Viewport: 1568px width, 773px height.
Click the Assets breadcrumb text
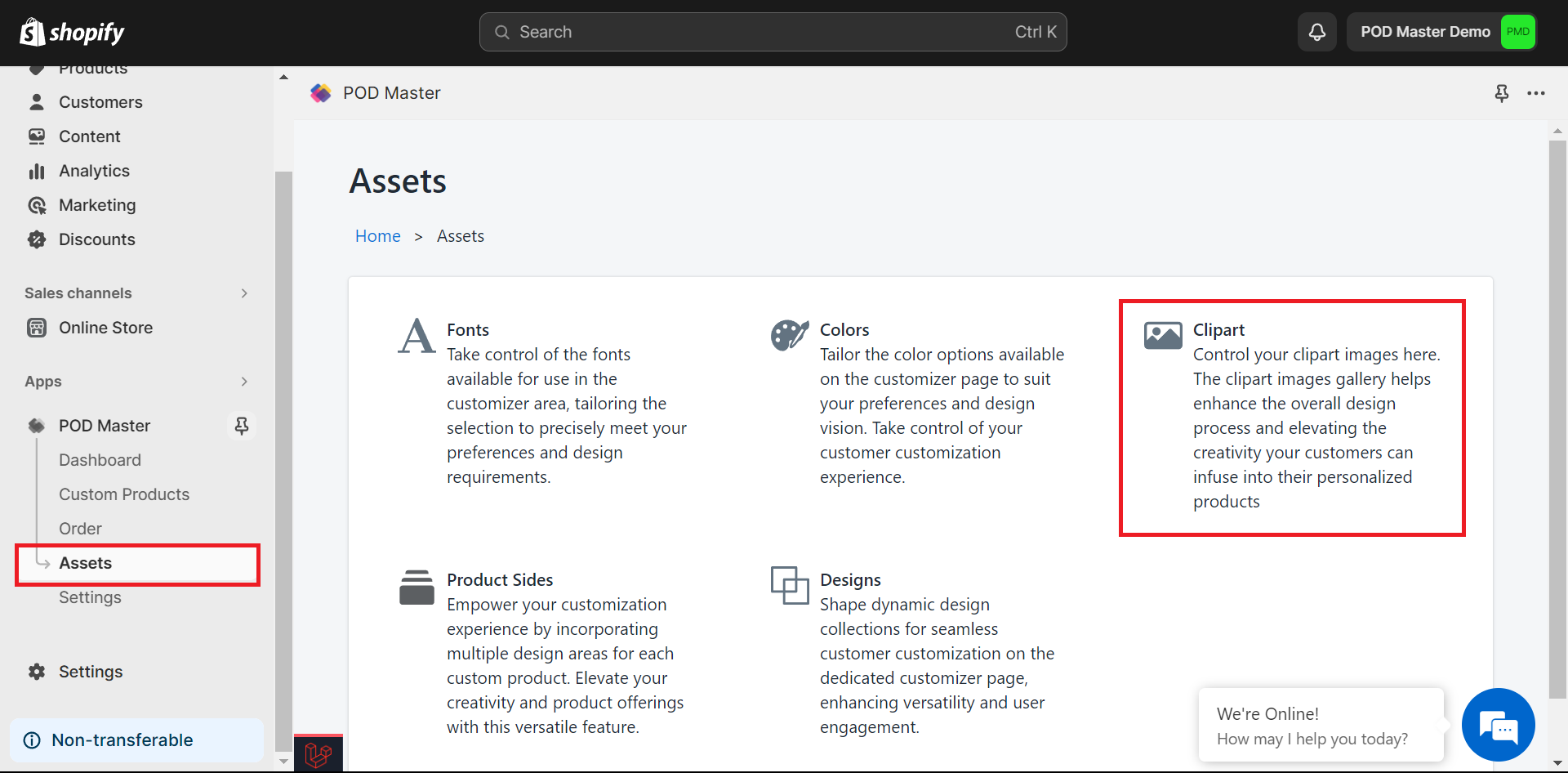tap(461, 236)
